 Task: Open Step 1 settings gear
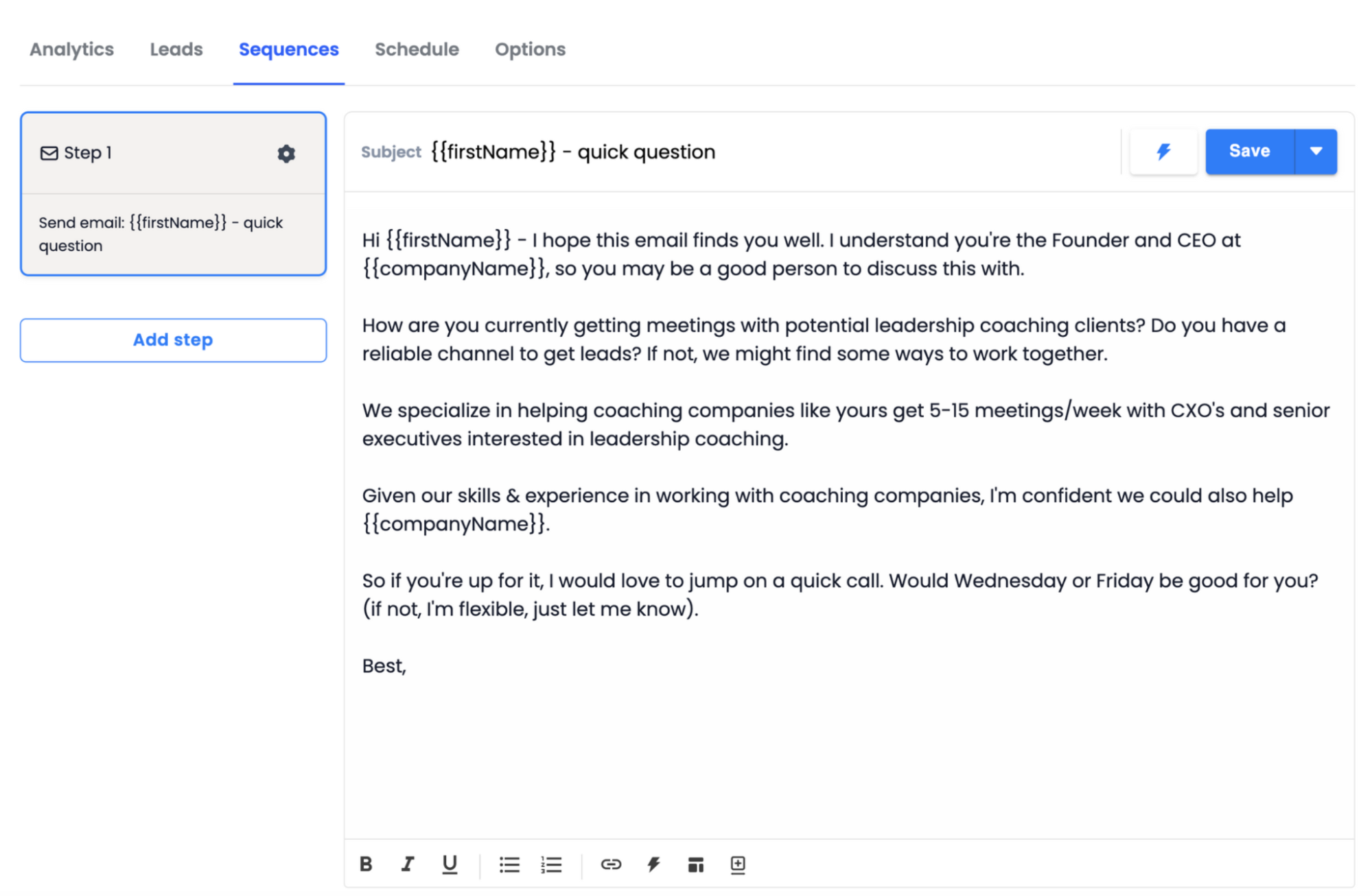tap(286, 153)
